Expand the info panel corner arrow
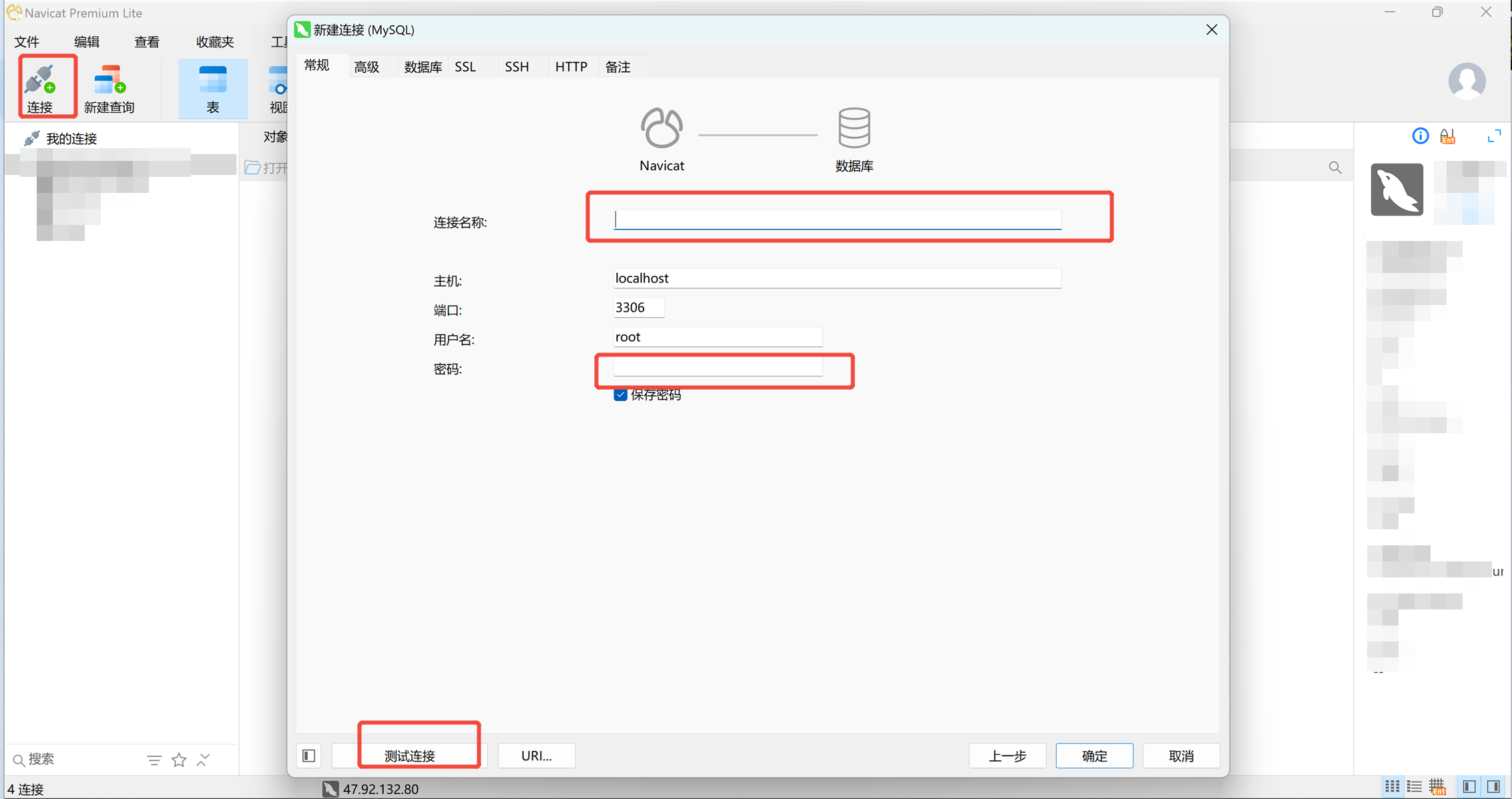The image size is (1512, 799). click(x=1494, y=136)
